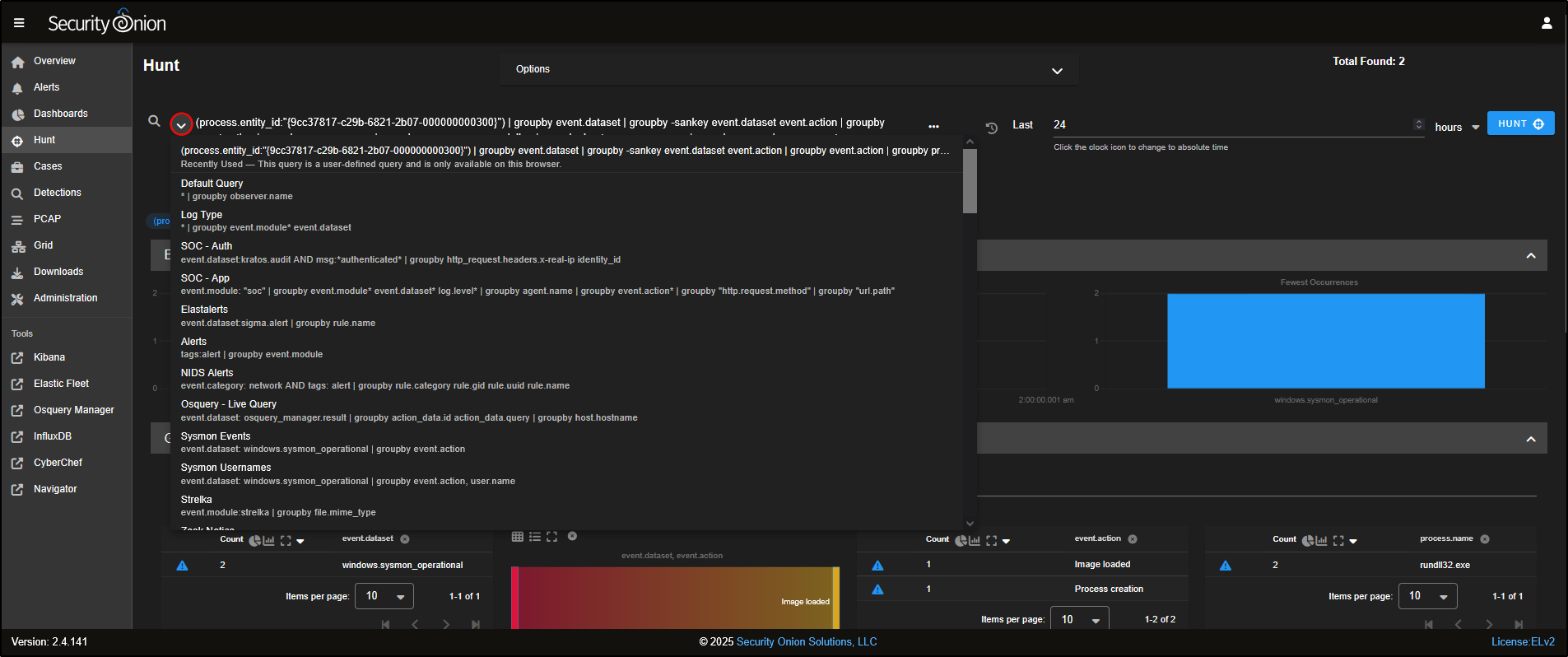Open the Security Onion Solutions, LLC link
Screen dimensions: 1568x657
(x=806, y=642)
